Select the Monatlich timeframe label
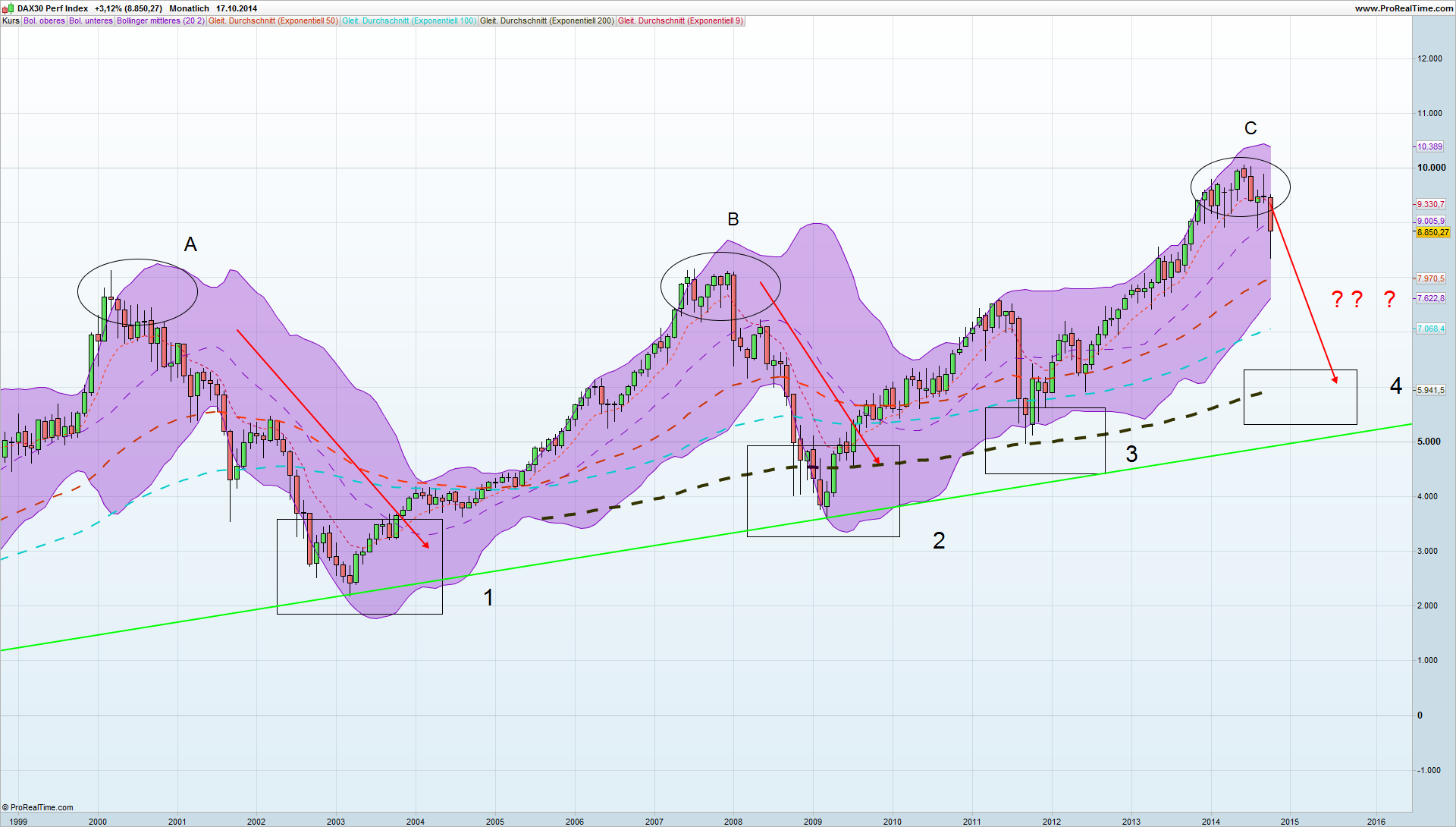 click(189, 8)
